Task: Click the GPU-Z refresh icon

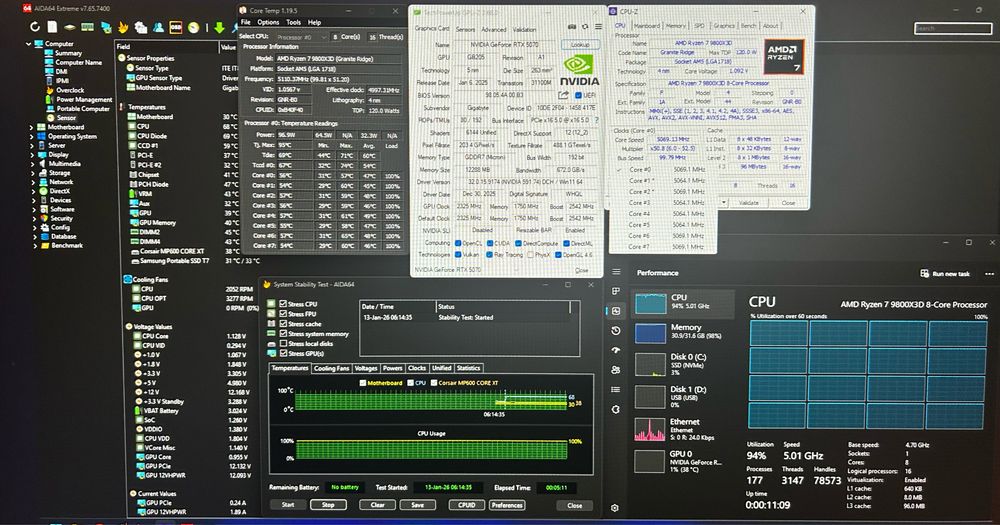Action: click(585, 27)
